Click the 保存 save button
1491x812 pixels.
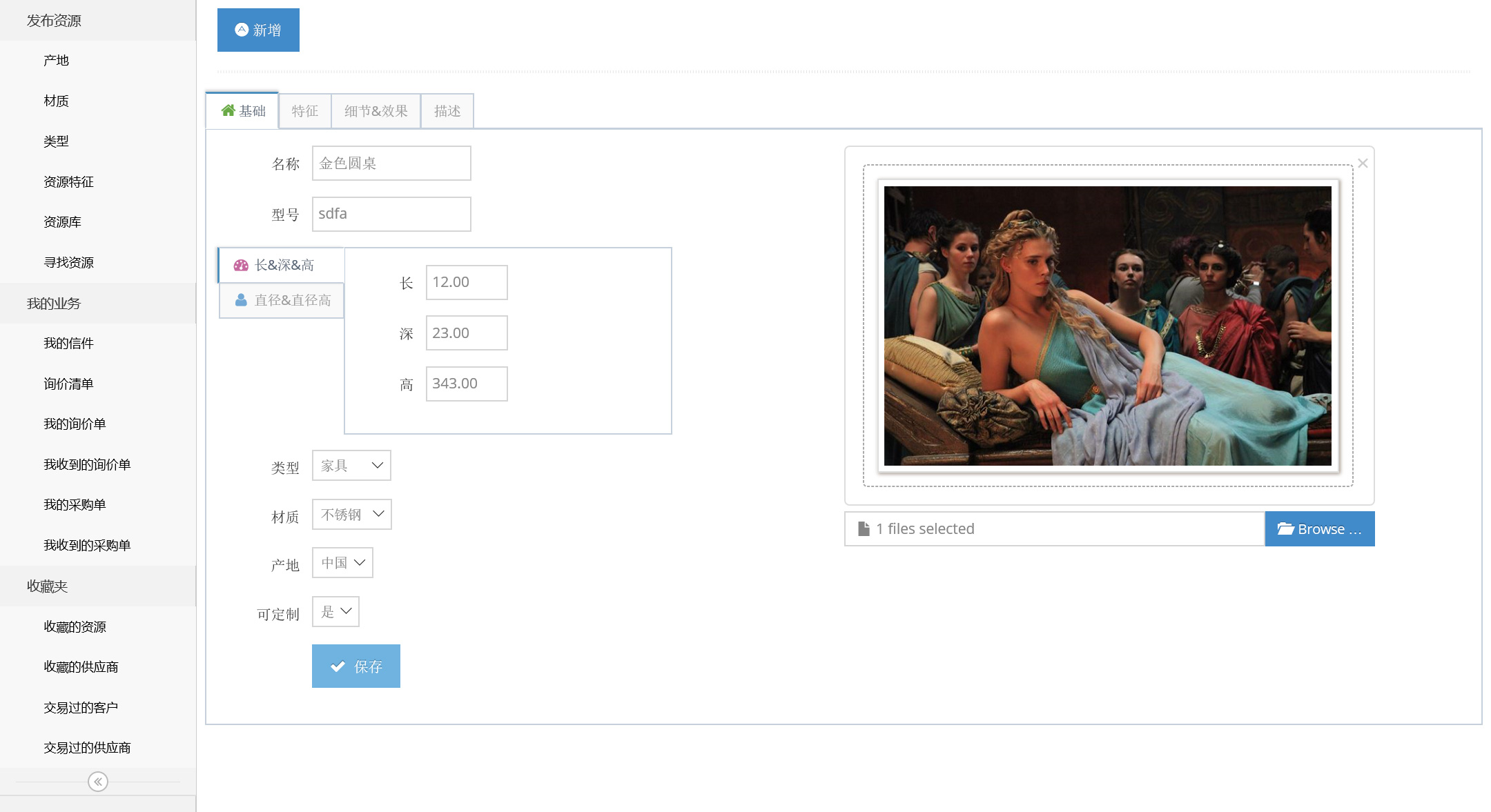click(356, 666)
